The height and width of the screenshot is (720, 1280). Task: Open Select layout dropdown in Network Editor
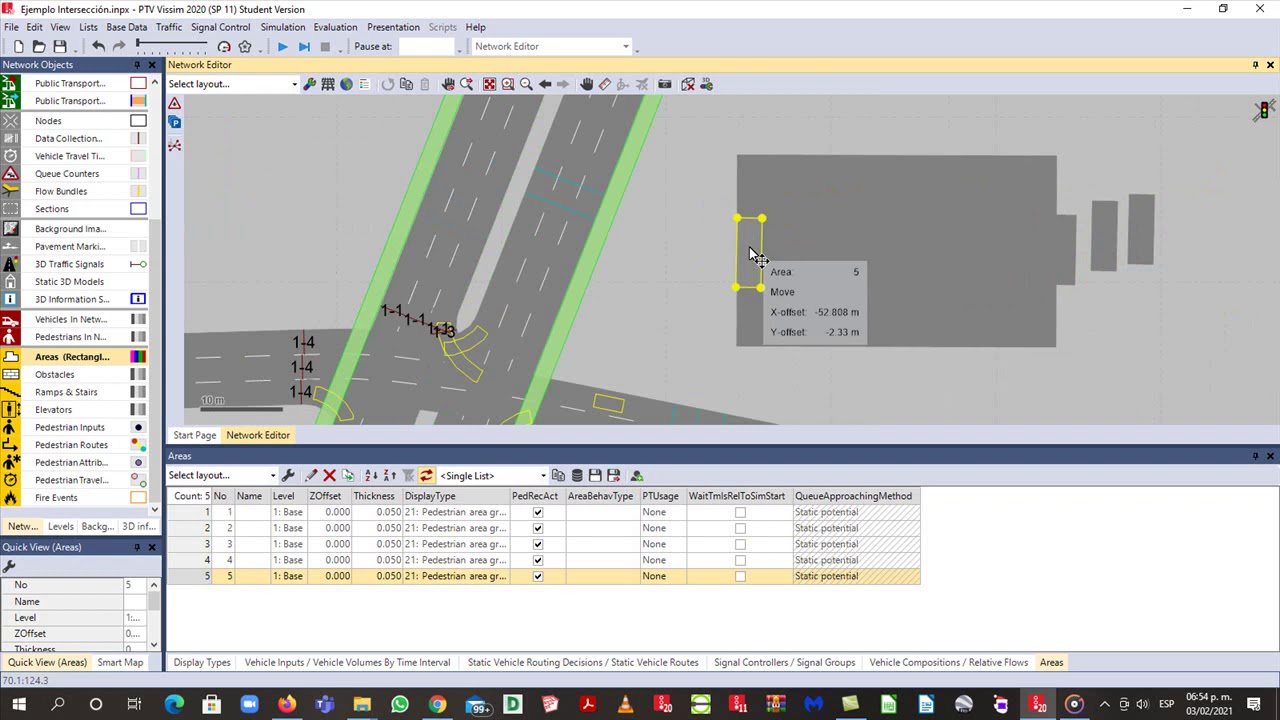[294, 84]
